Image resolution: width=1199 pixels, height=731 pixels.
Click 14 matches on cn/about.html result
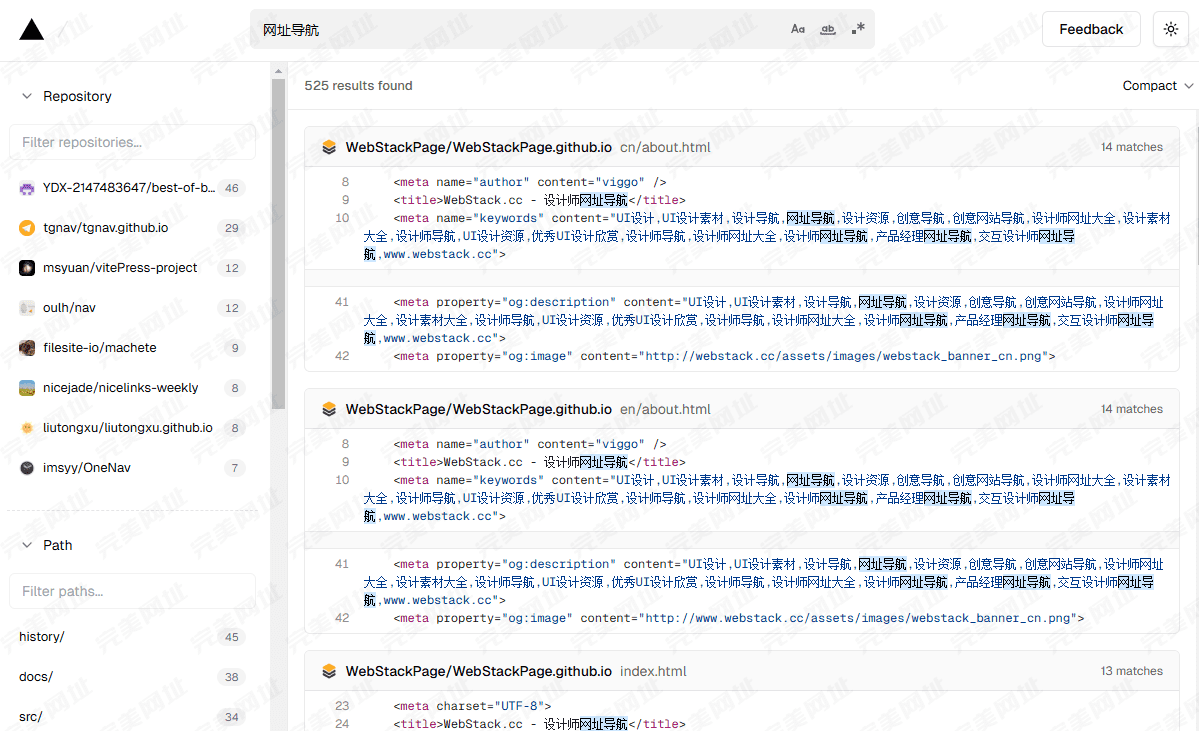(1131, 147)
